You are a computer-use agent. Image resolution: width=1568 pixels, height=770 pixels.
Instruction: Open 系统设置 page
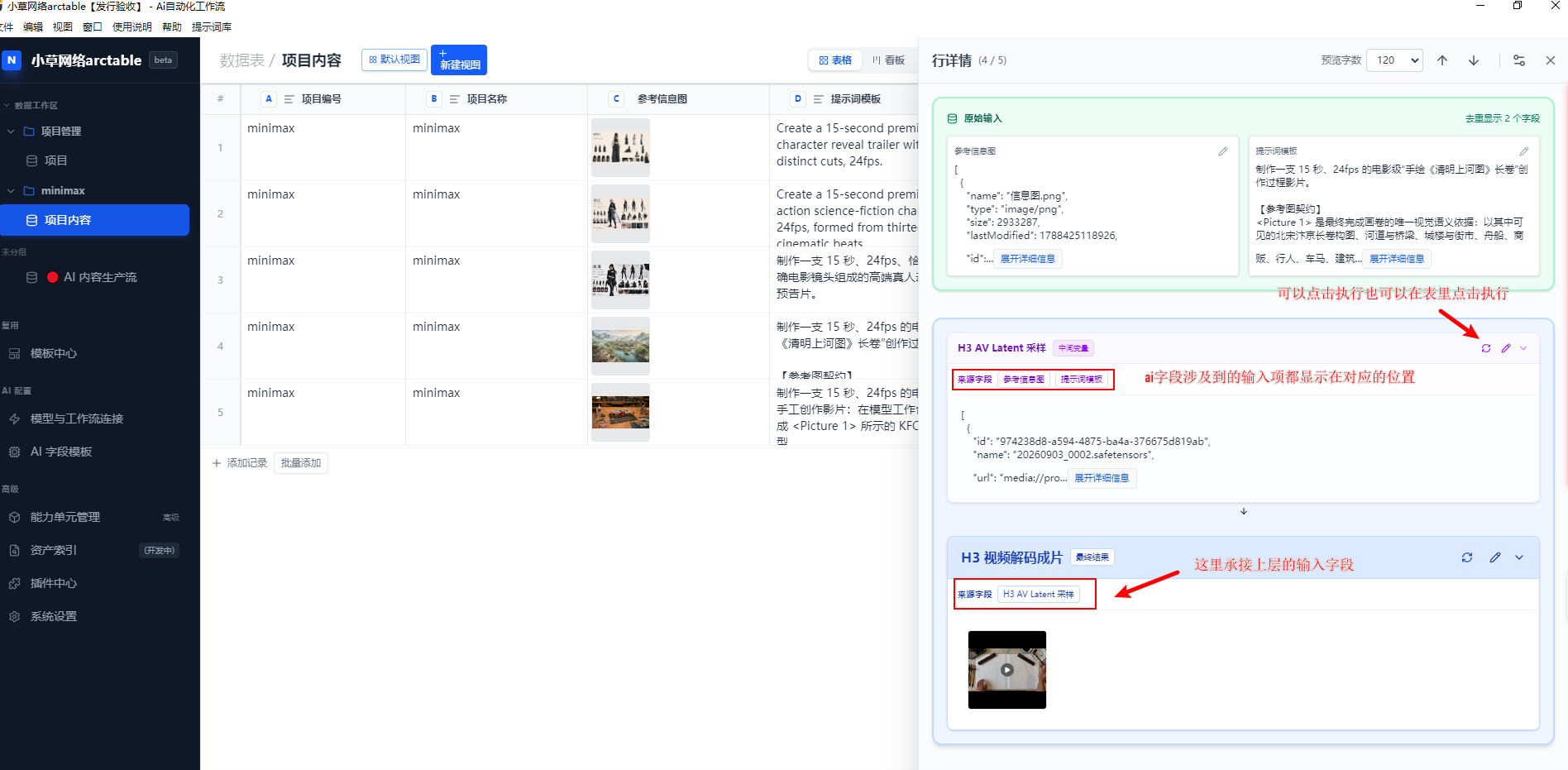tap(53, 616)
